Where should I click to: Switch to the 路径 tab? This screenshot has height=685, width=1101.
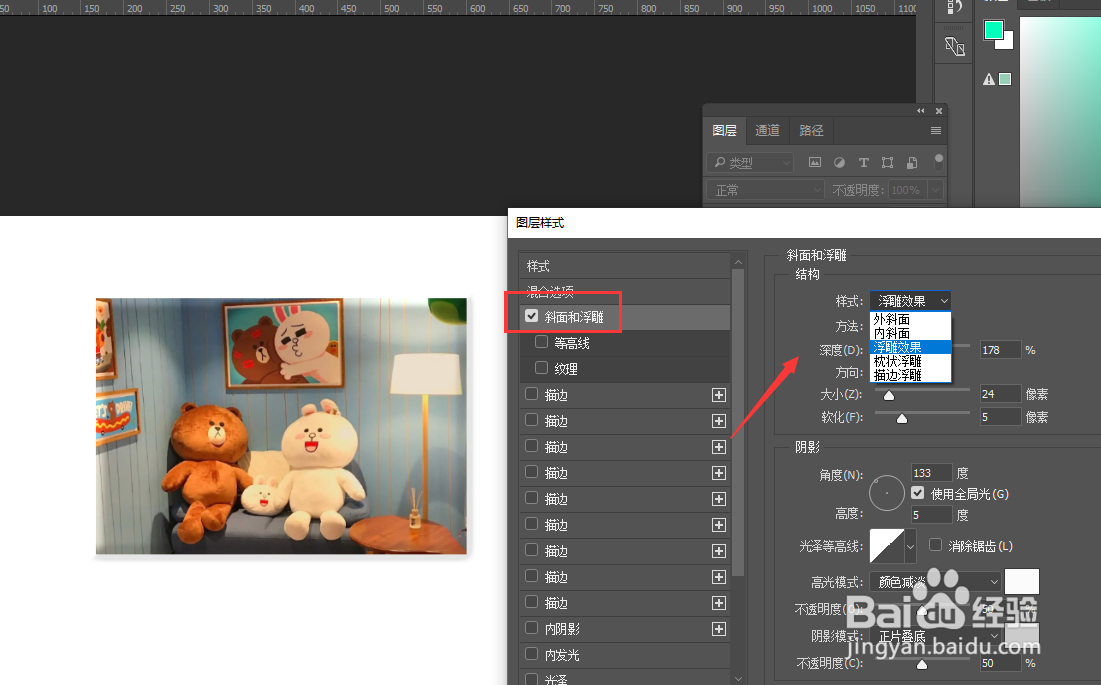coord(811,131)
